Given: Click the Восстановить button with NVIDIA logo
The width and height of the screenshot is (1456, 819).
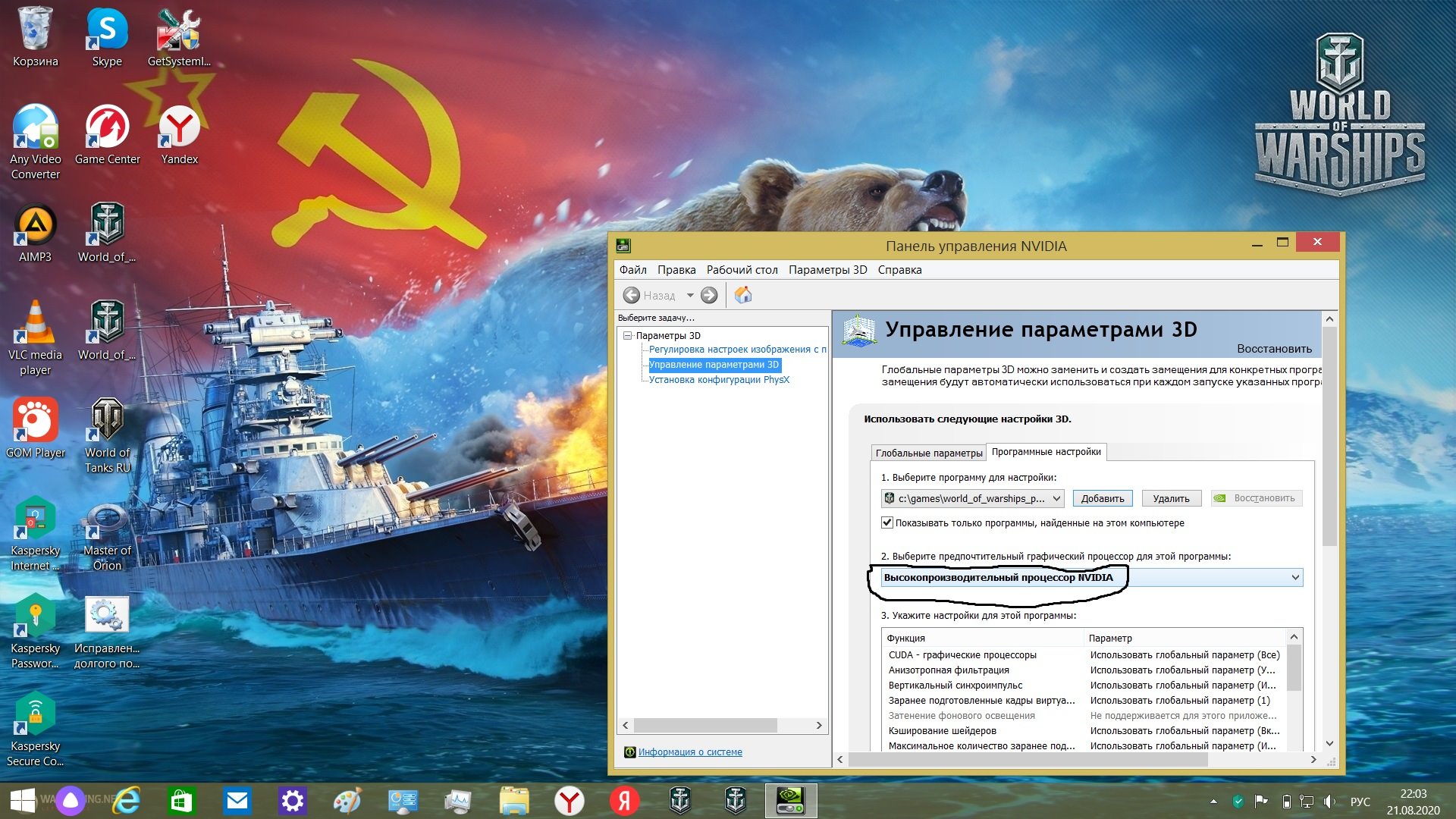Looking at the screenshot, I should (x=1257, y=498).
